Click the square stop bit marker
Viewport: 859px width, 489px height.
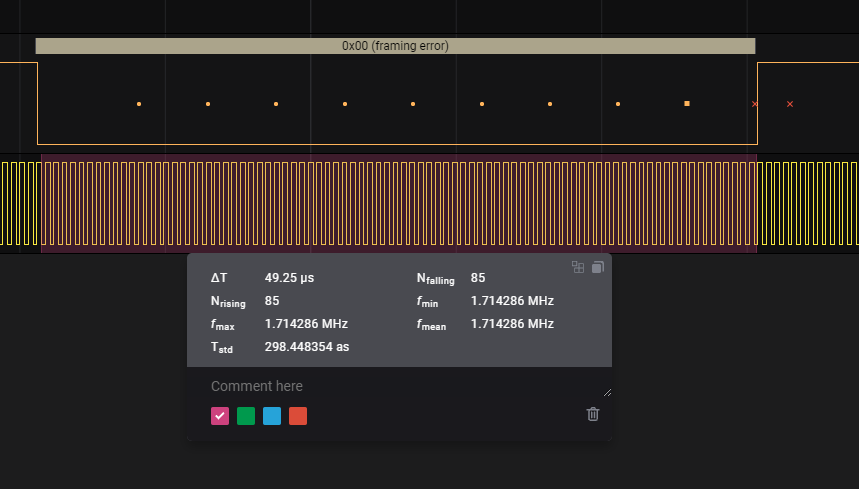click(687, 104)
